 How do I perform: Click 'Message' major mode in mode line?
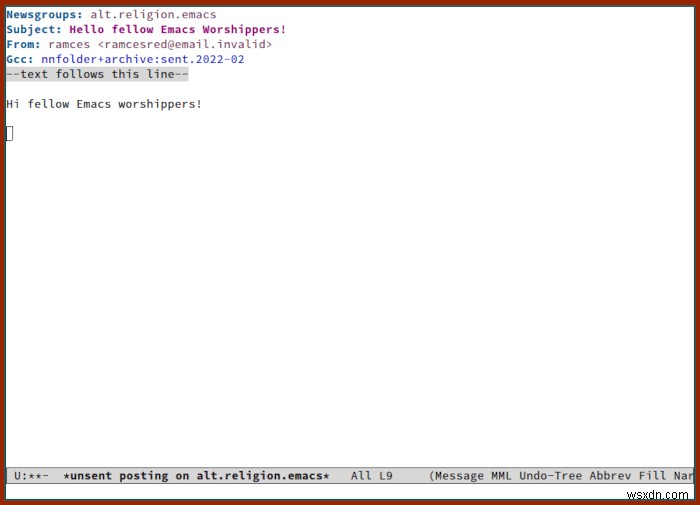click(459, 476)
